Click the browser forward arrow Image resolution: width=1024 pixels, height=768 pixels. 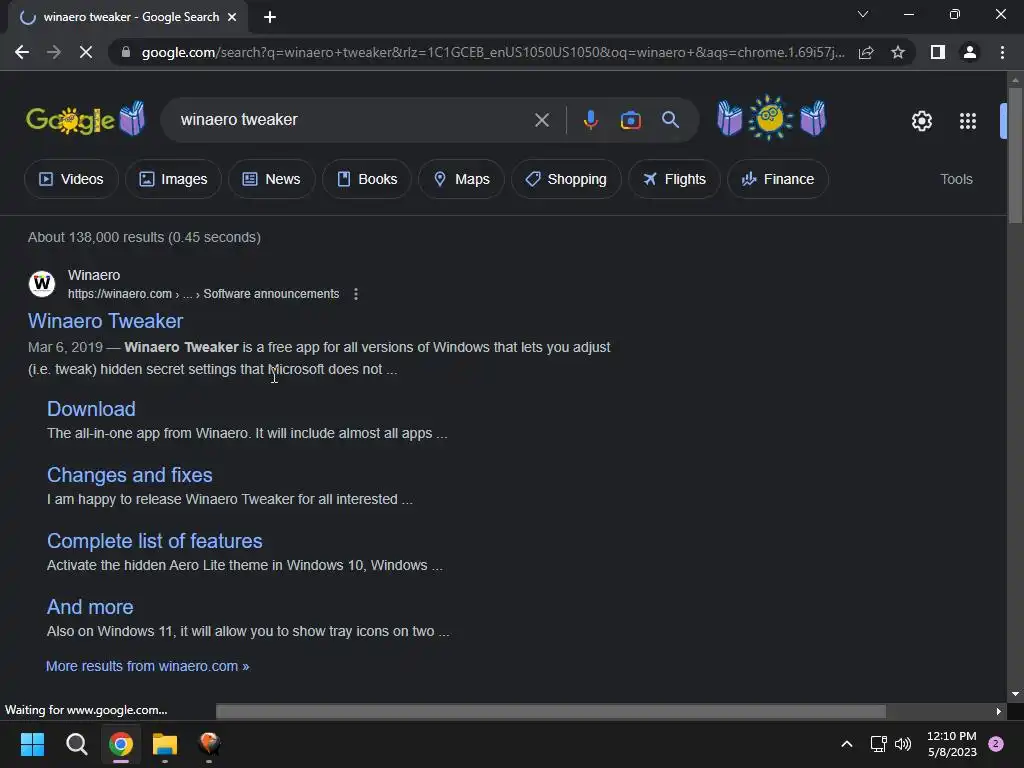[54, 52]
